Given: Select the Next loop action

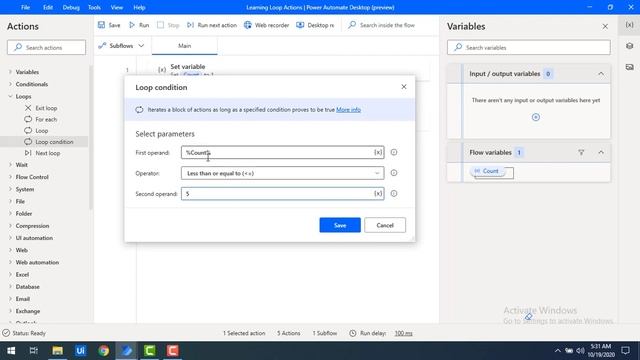Looking at the screenshot, I should [48, 153].
